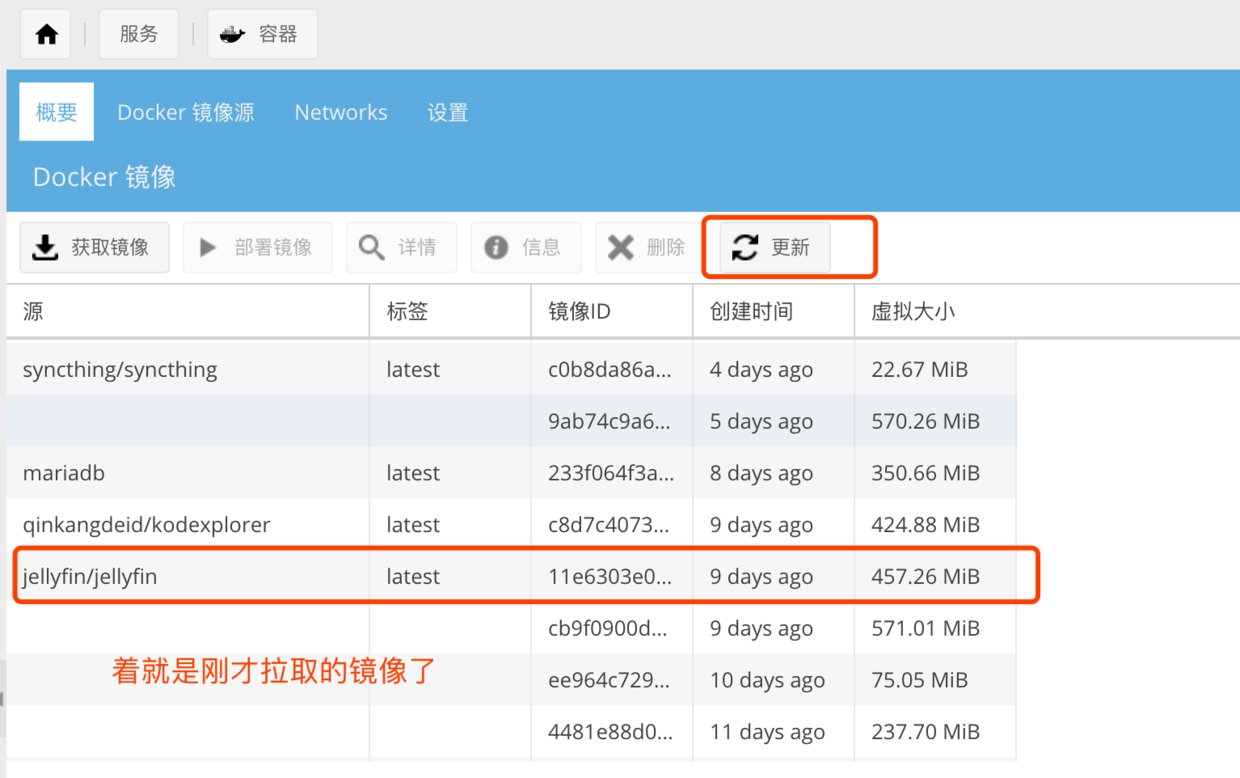Click the 信息 info button
The image size is (1240, 778).
click(x=526, y=247)
